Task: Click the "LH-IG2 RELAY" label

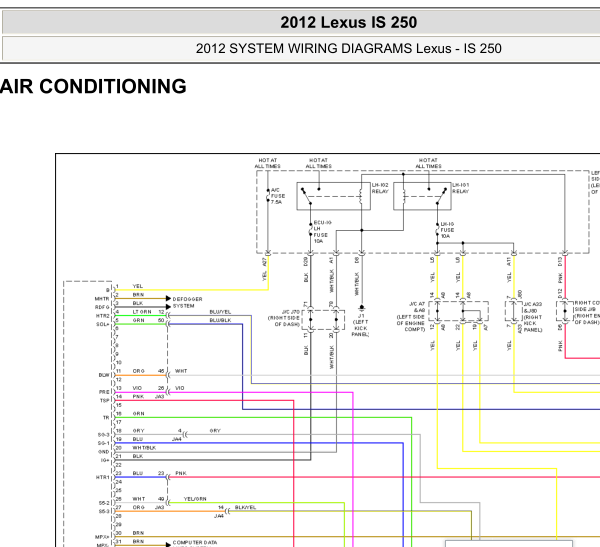Action: pos(380,188)
